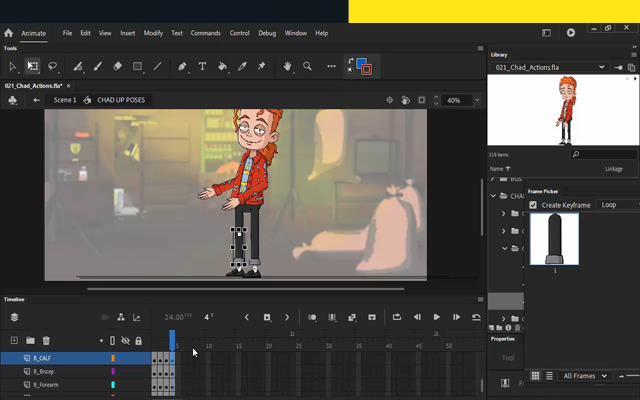Select the Hand tool
The width and height of the screenshot is (640, 400).
click(x=288, y=67)
